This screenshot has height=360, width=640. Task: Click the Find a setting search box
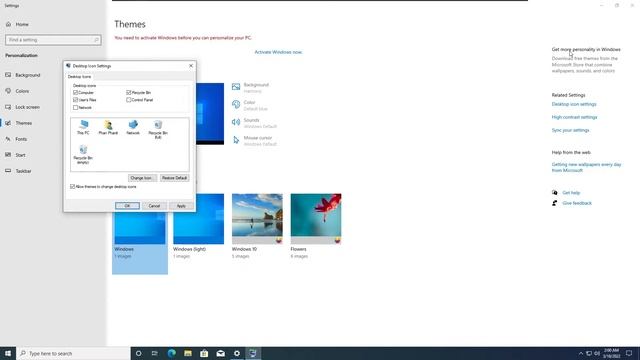53,40
